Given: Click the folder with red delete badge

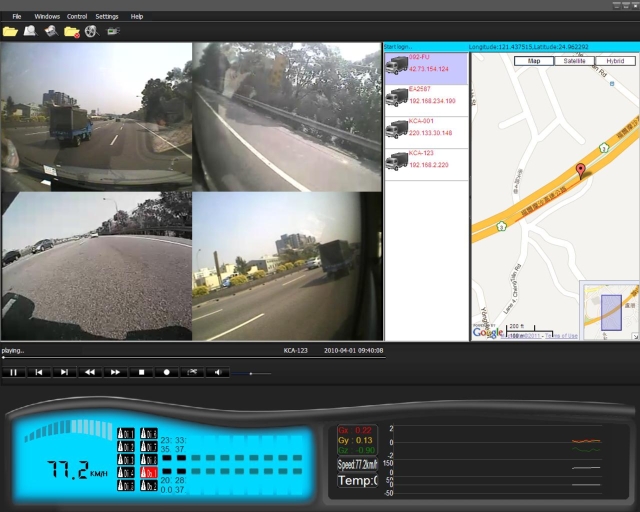Looking at the screenshot, I should (x=72, y=31).
